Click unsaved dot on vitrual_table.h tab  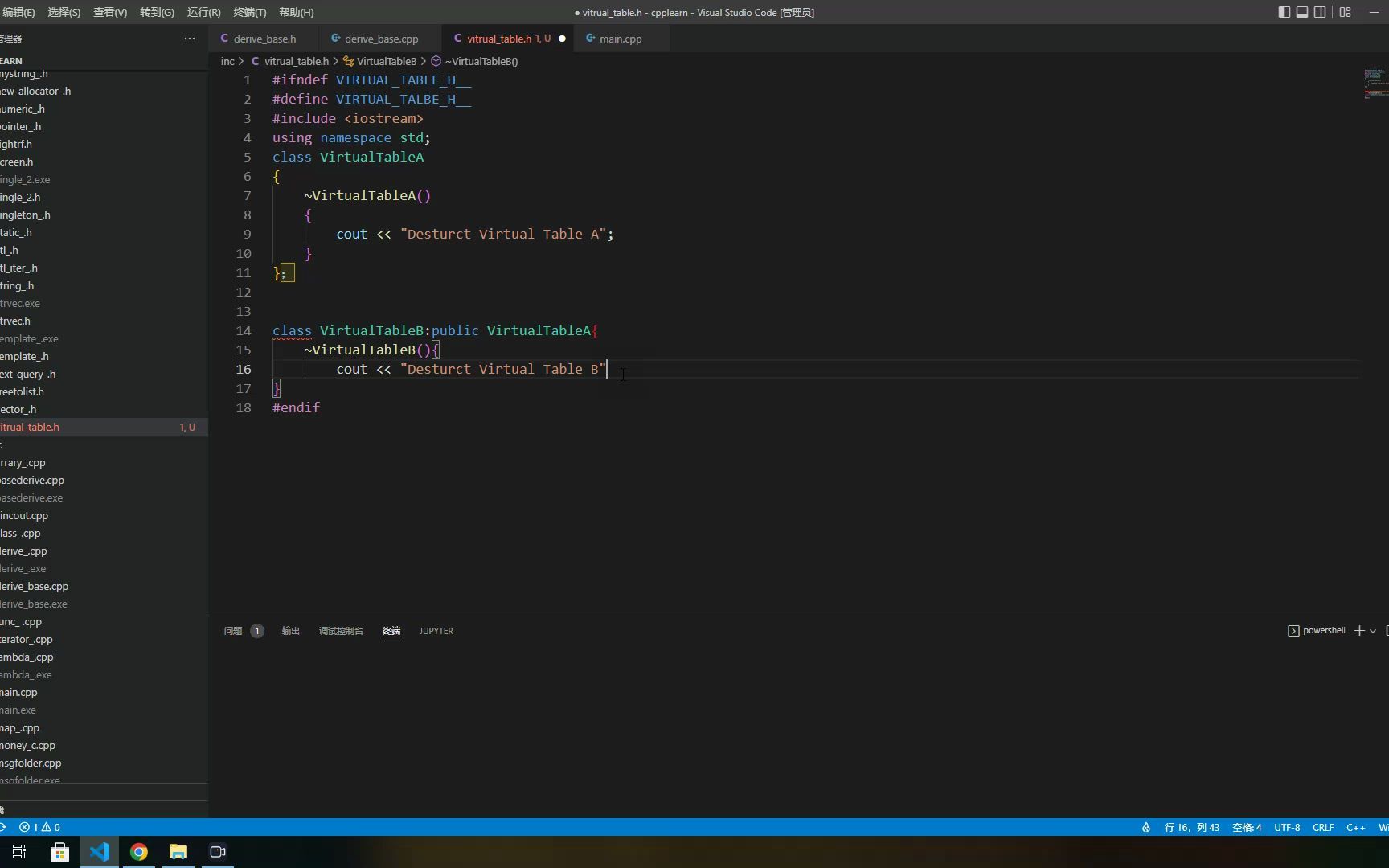[x=562, y=39]
